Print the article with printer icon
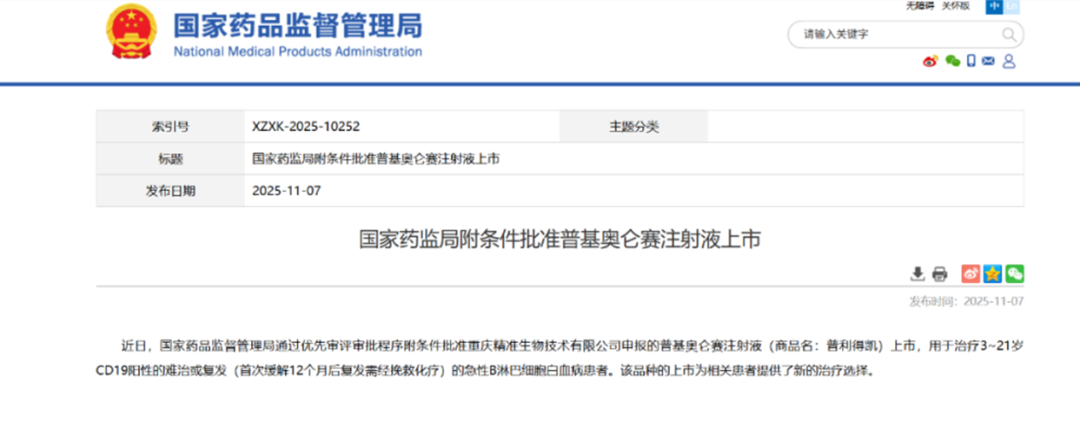1080x422 pixels. click(939, 274)
